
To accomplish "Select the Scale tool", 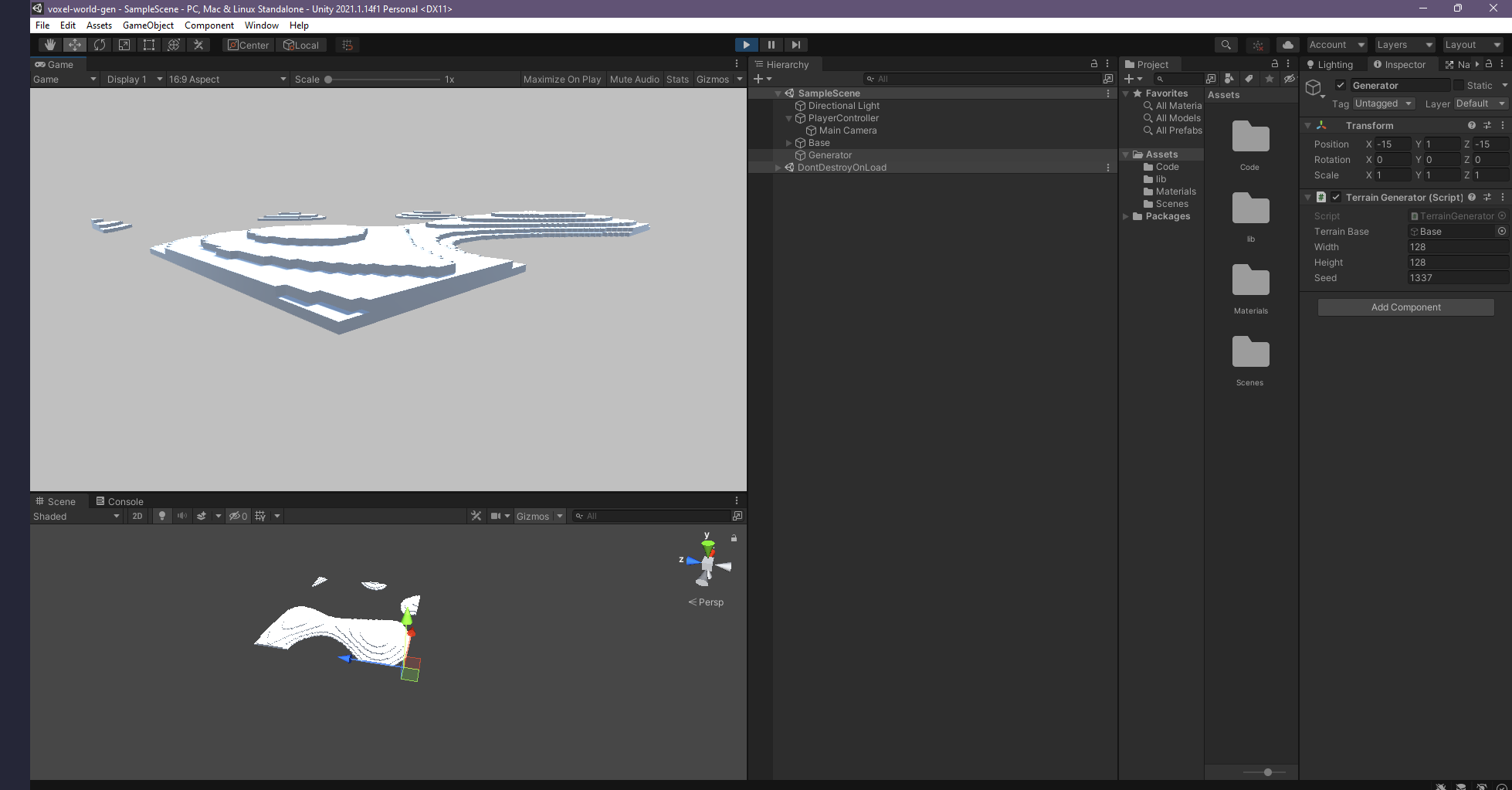I will [124, 45].
